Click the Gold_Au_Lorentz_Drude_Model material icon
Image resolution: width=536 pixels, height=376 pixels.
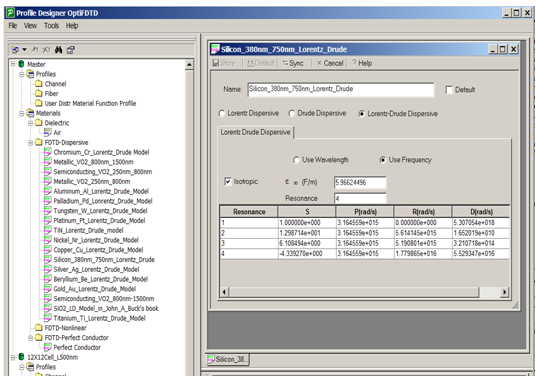click(x=48, y=289)
